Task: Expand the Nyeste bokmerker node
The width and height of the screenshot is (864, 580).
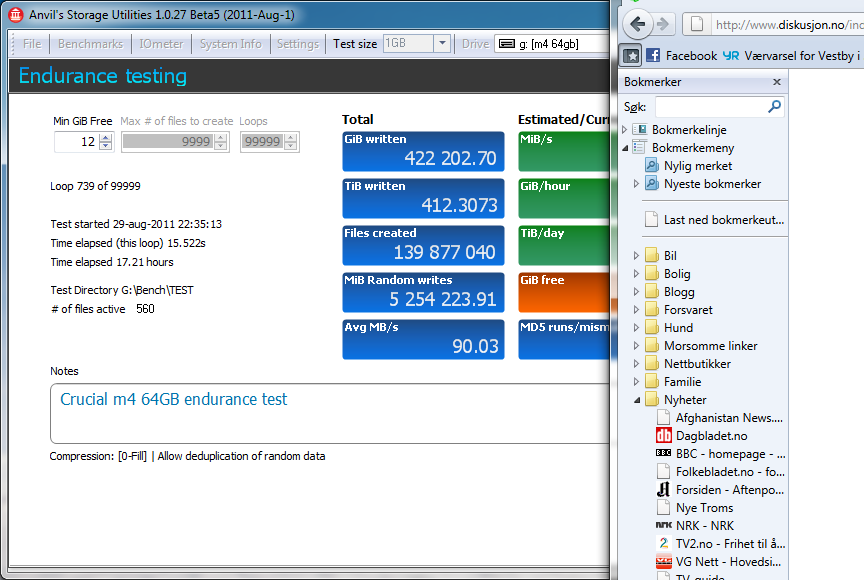Action: pyautogui.click(x=636, y=184)
